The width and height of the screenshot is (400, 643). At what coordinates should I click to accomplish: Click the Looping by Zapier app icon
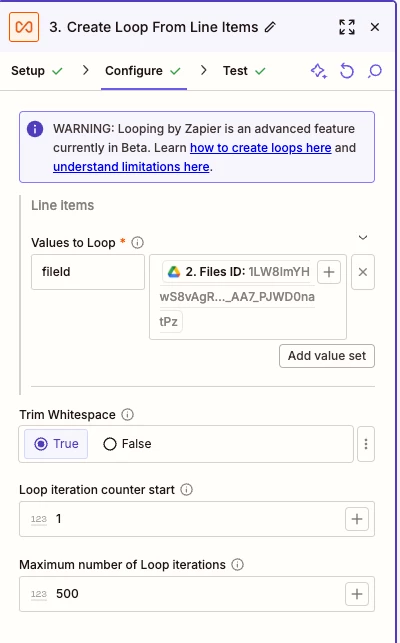[x=24, y=27]
